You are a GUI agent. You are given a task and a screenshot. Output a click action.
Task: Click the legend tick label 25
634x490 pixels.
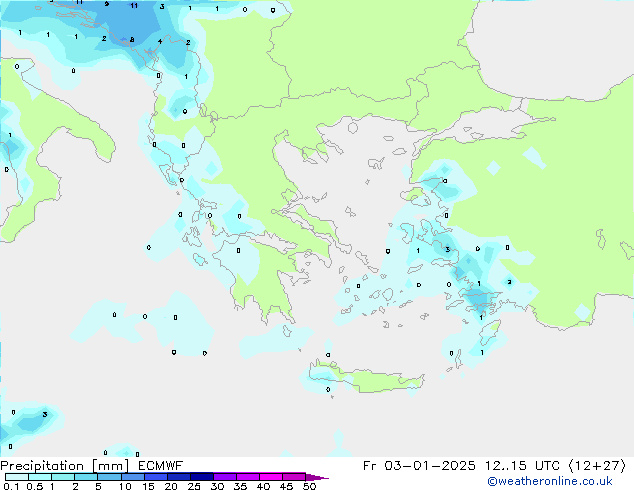pos(194,486)
